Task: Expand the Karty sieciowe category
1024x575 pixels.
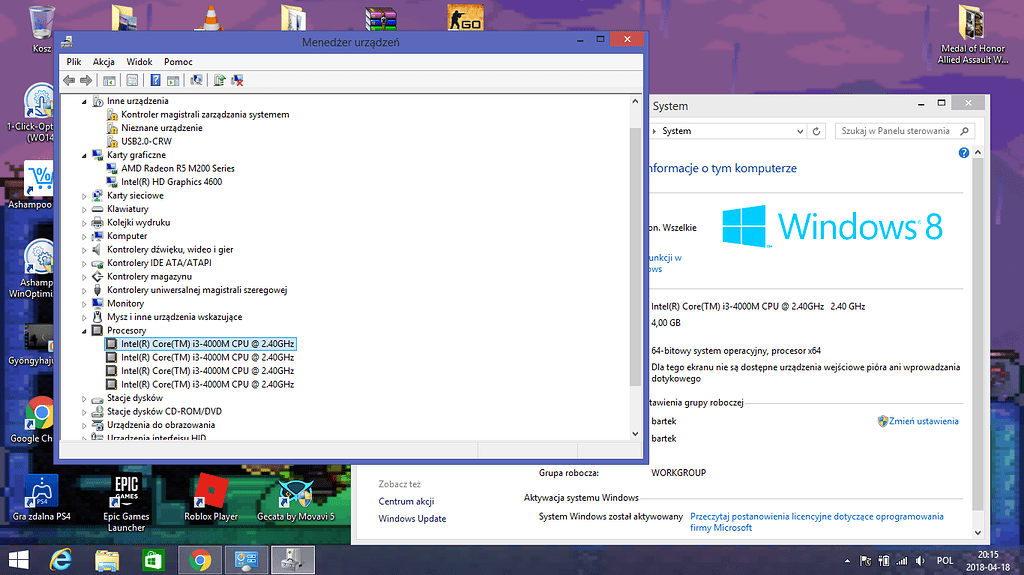Action: [85, 196]
